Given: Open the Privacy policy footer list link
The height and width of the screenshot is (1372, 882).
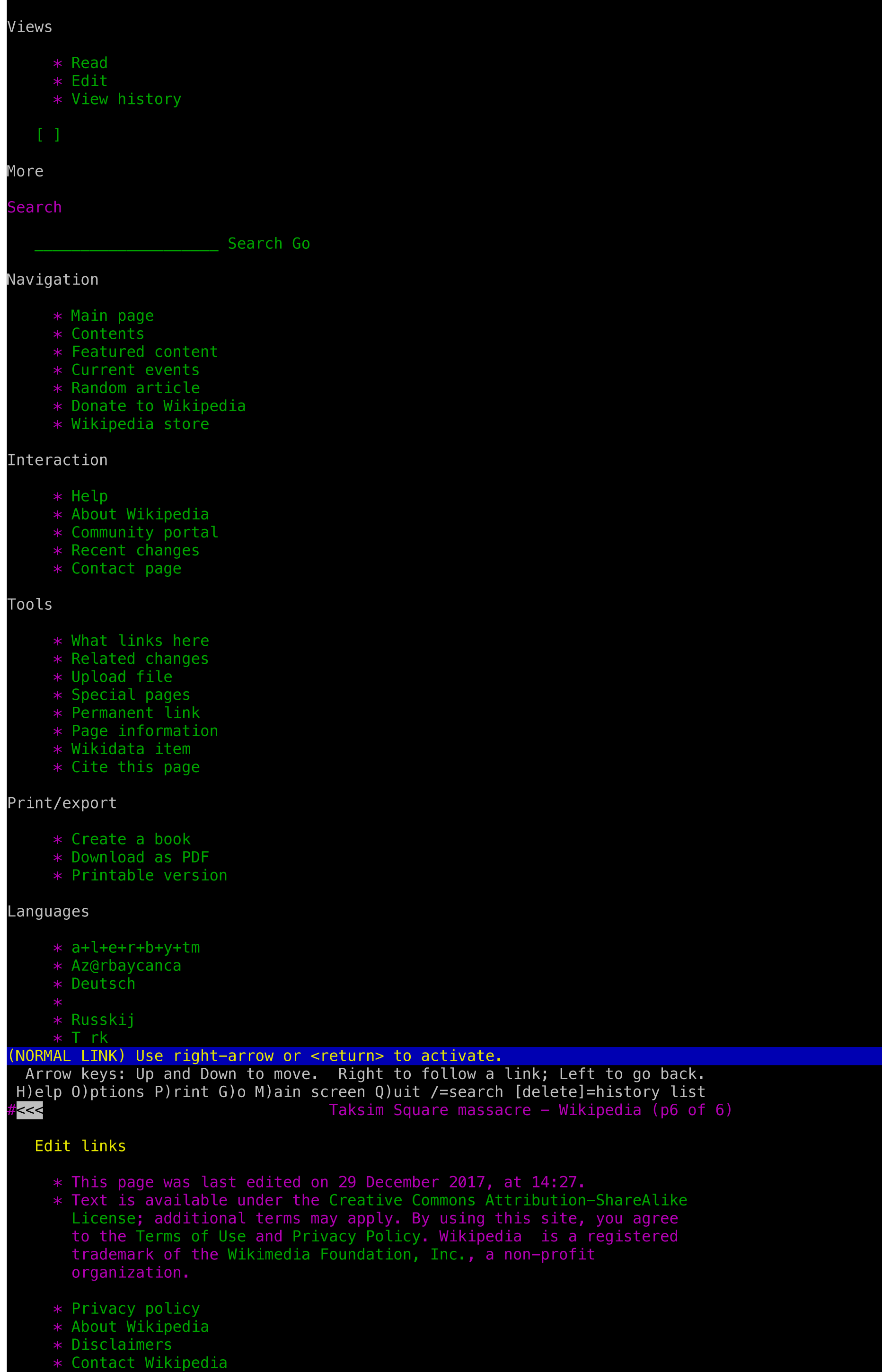Looking at the screenshot, I should (135, 1309).
